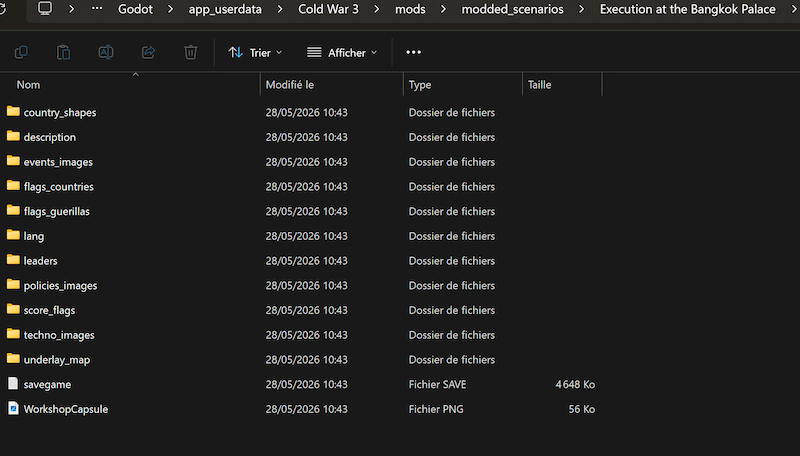Select the WorkshopCapsule PNG file icon
The height and width of the screenshot is (456, 800).
13,408
